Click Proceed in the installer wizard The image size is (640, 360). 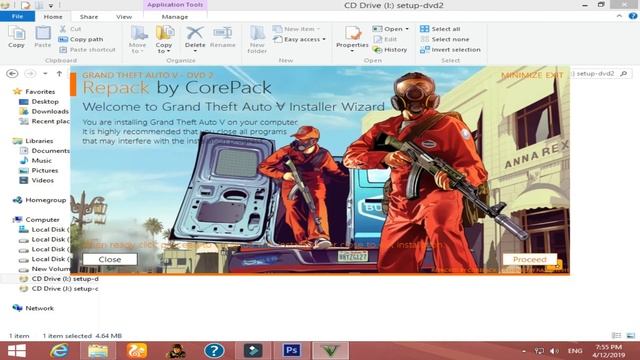(530, 259)
